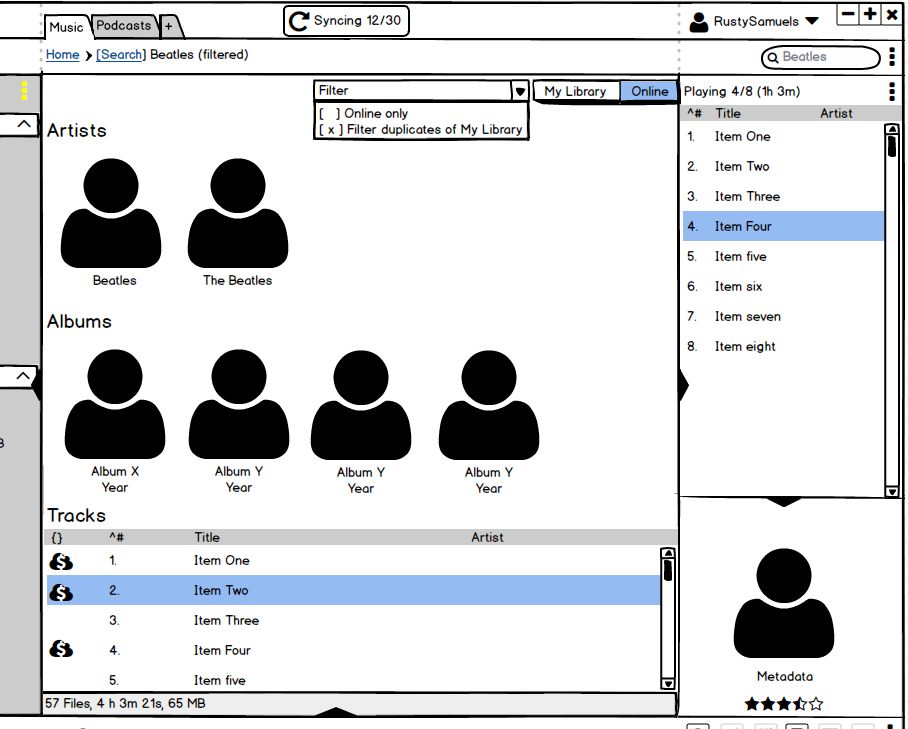Viewport: 908px width, 729px height.
Task: Click the Search breadcrumb link
Action: (121, 55)
